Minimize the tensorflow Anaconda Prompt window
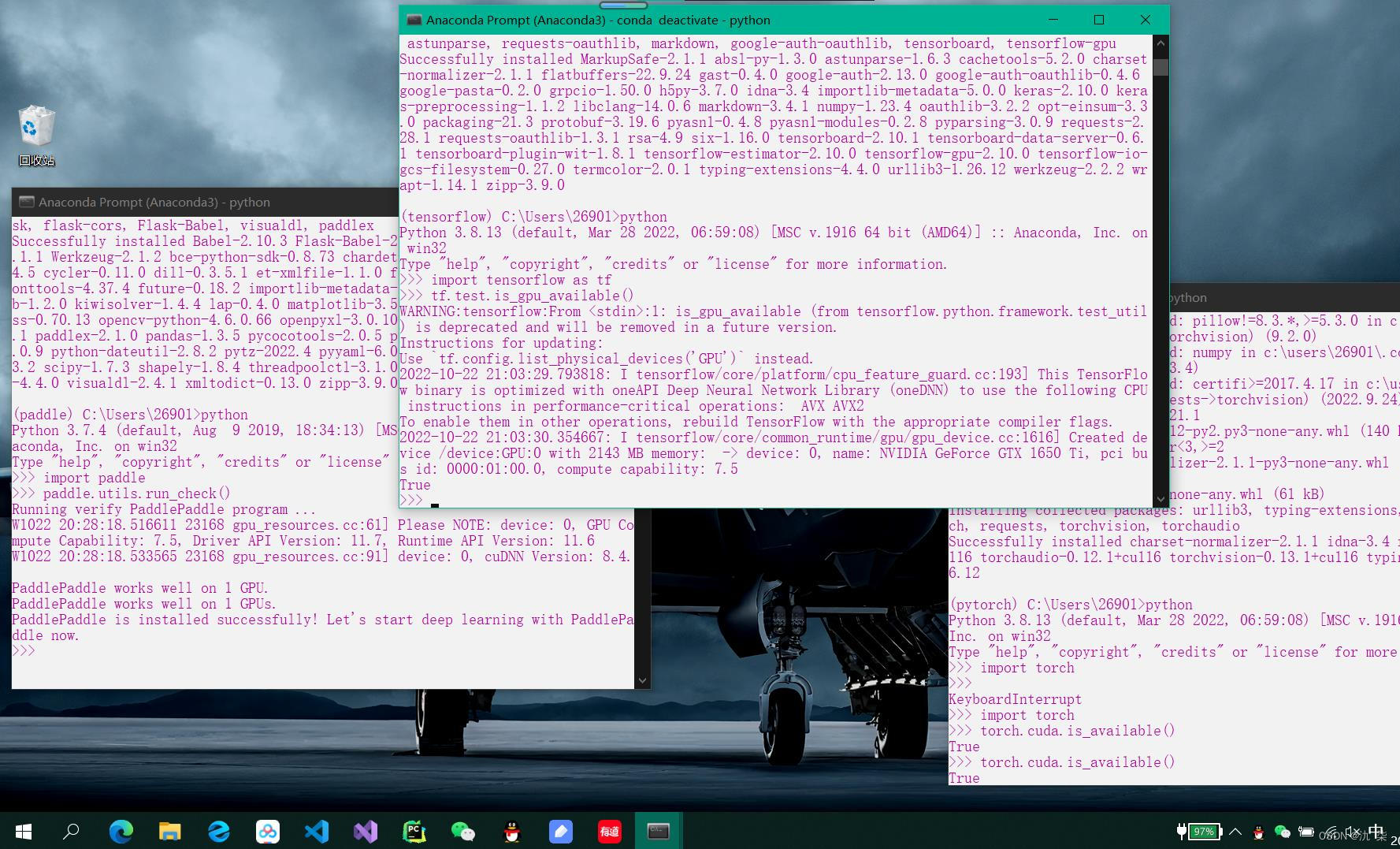 [x=1053, y=20]
